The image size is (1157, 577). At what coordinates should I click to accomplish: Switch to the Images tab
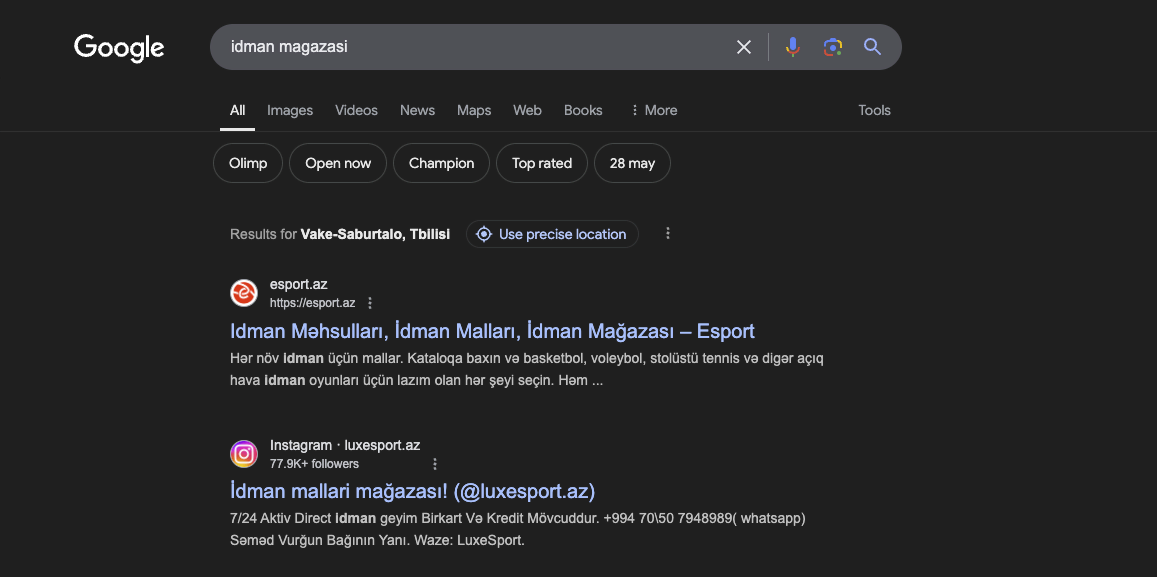pos(290,110)
